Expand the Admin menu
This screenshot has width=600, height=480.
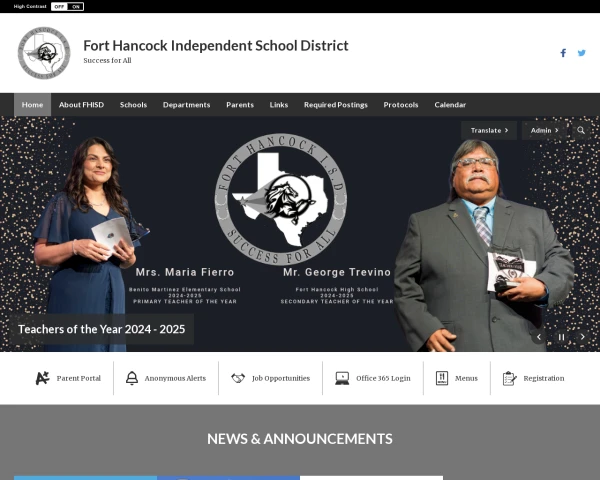544,131
